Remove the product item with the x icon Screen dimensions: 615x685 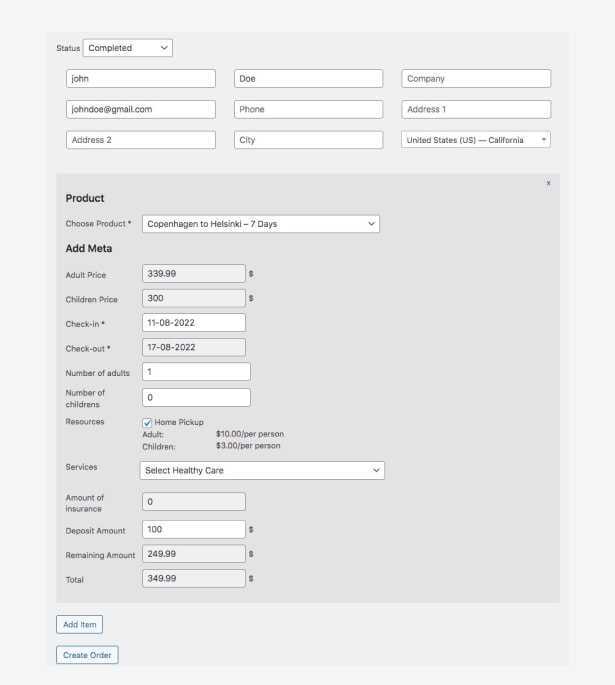click(548, 183)
